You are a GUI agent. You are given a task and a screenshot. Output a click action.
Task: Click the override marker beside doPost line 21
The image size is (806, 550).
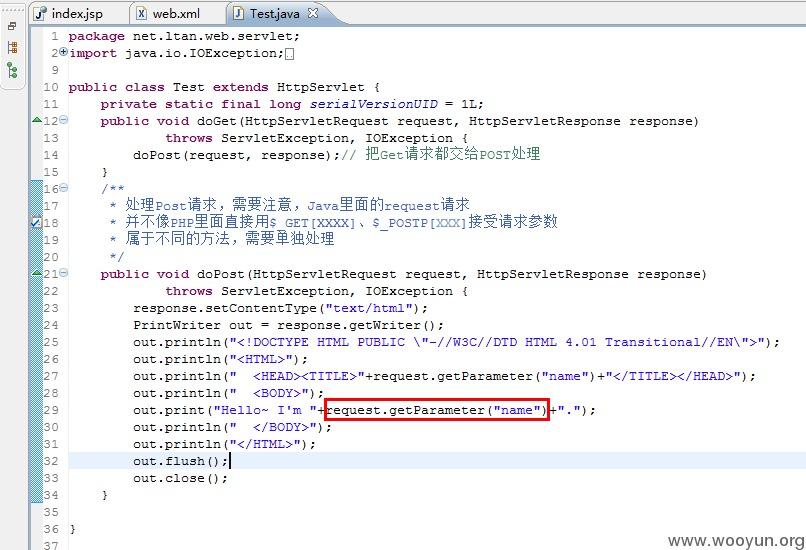pos(37,272)
